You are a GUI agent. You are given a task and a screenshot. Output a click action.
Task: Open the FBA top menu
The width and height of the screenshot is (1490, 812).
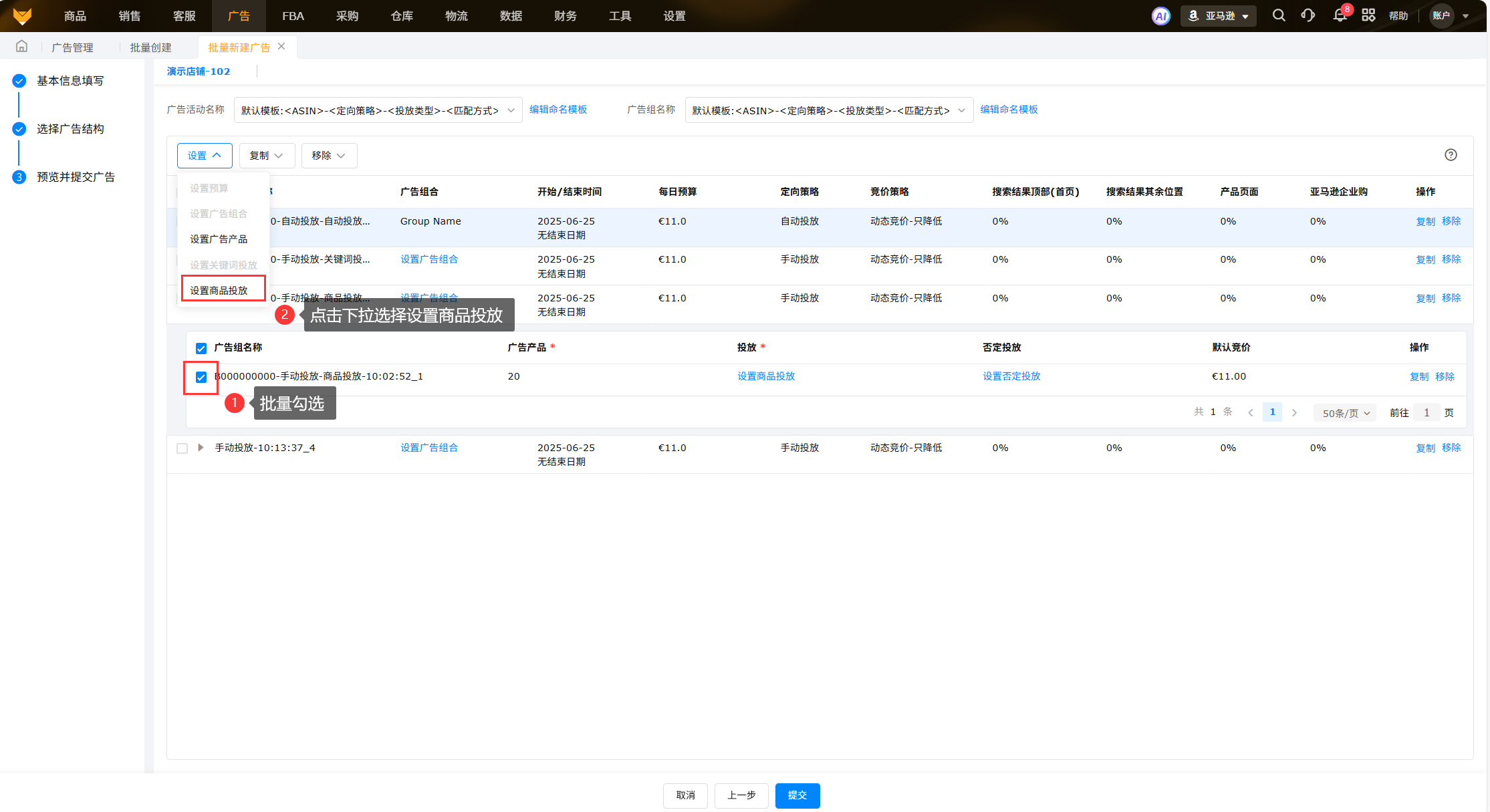pyautogui.click(x=293, y=16)
